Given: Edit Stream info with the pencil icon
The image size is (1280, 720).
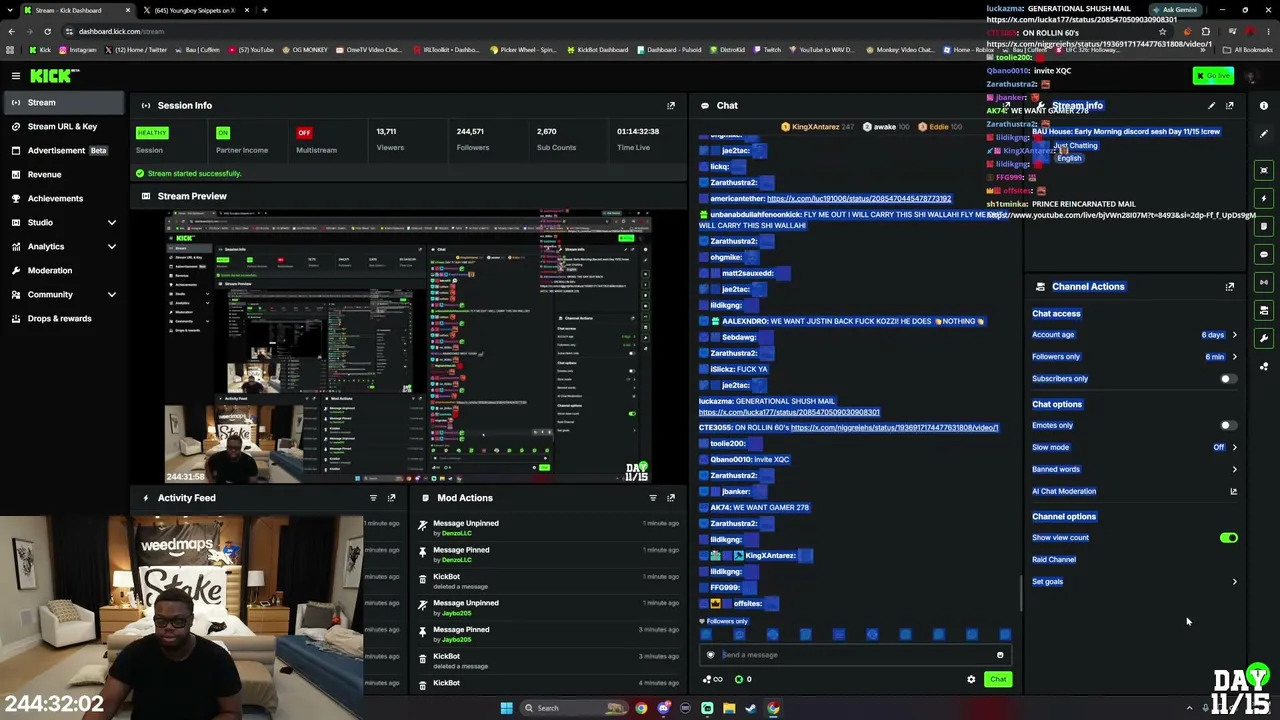Looking at the screenshot, I should click(1212, 105).
